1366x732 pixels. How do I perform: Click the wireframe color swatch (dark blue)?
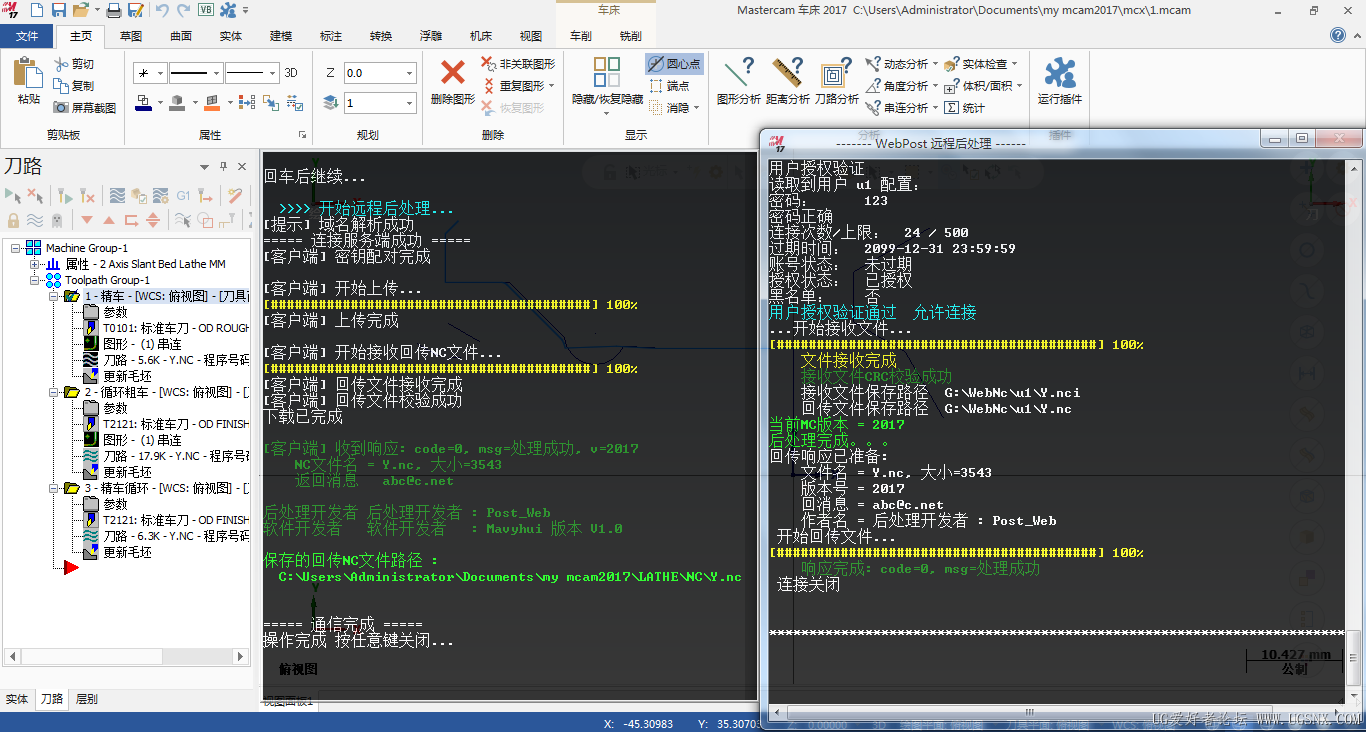click(x=143, y=103)
